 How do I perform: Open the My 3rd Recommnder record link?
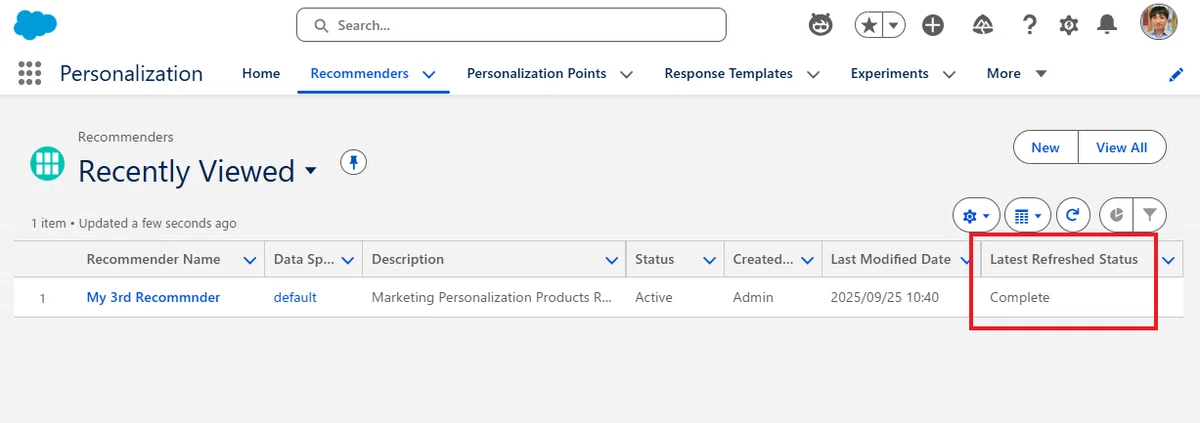tap(153, 297)
